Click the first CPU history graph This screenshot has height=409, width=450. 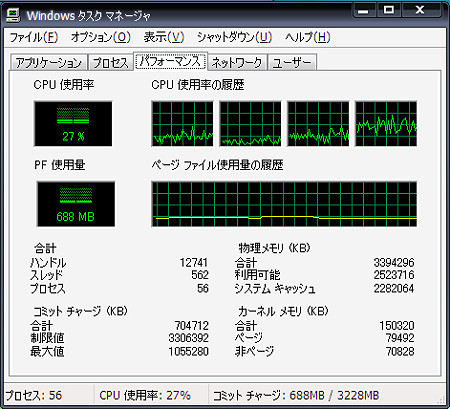coord(182,124)
